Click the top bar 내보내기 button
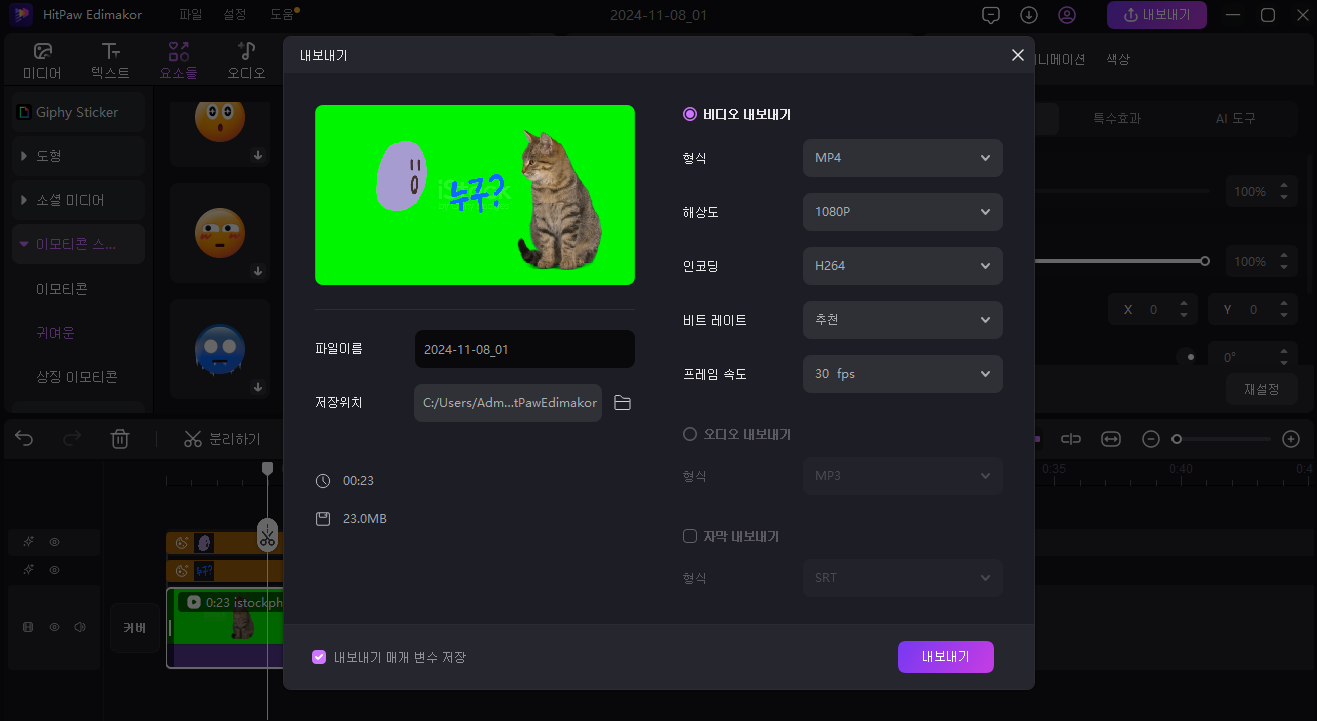 pyautogui.click(x=1156, y=15)
